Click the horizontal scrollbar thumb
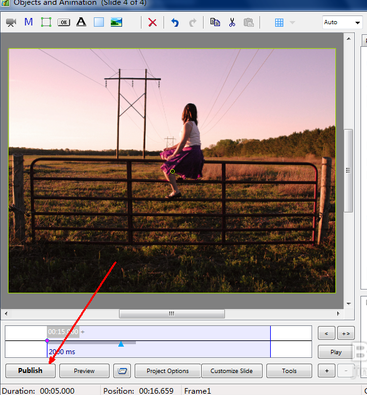 tap(172, 314)
